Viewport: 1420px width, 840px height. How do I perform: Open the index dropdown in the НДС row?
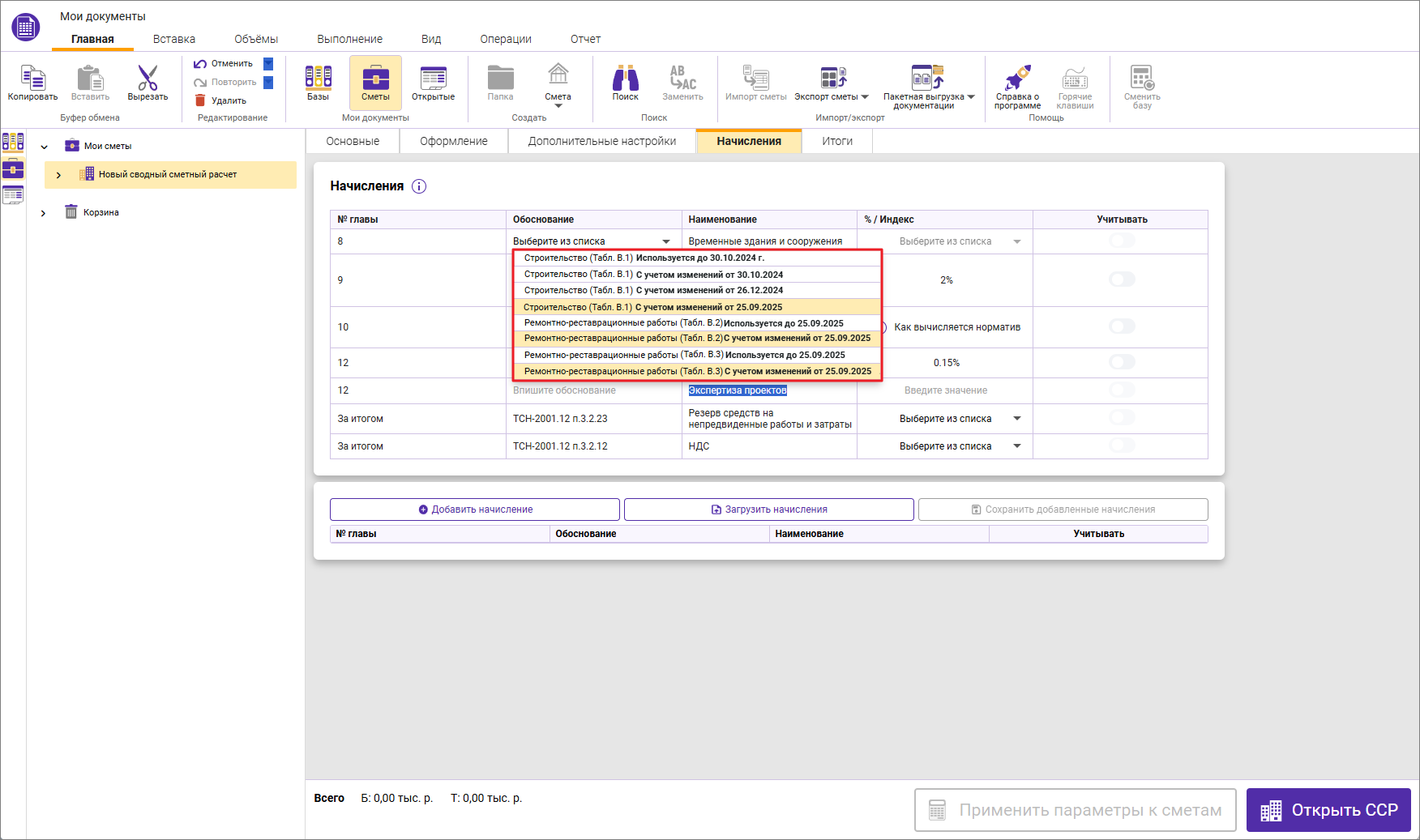(1016, 446)
